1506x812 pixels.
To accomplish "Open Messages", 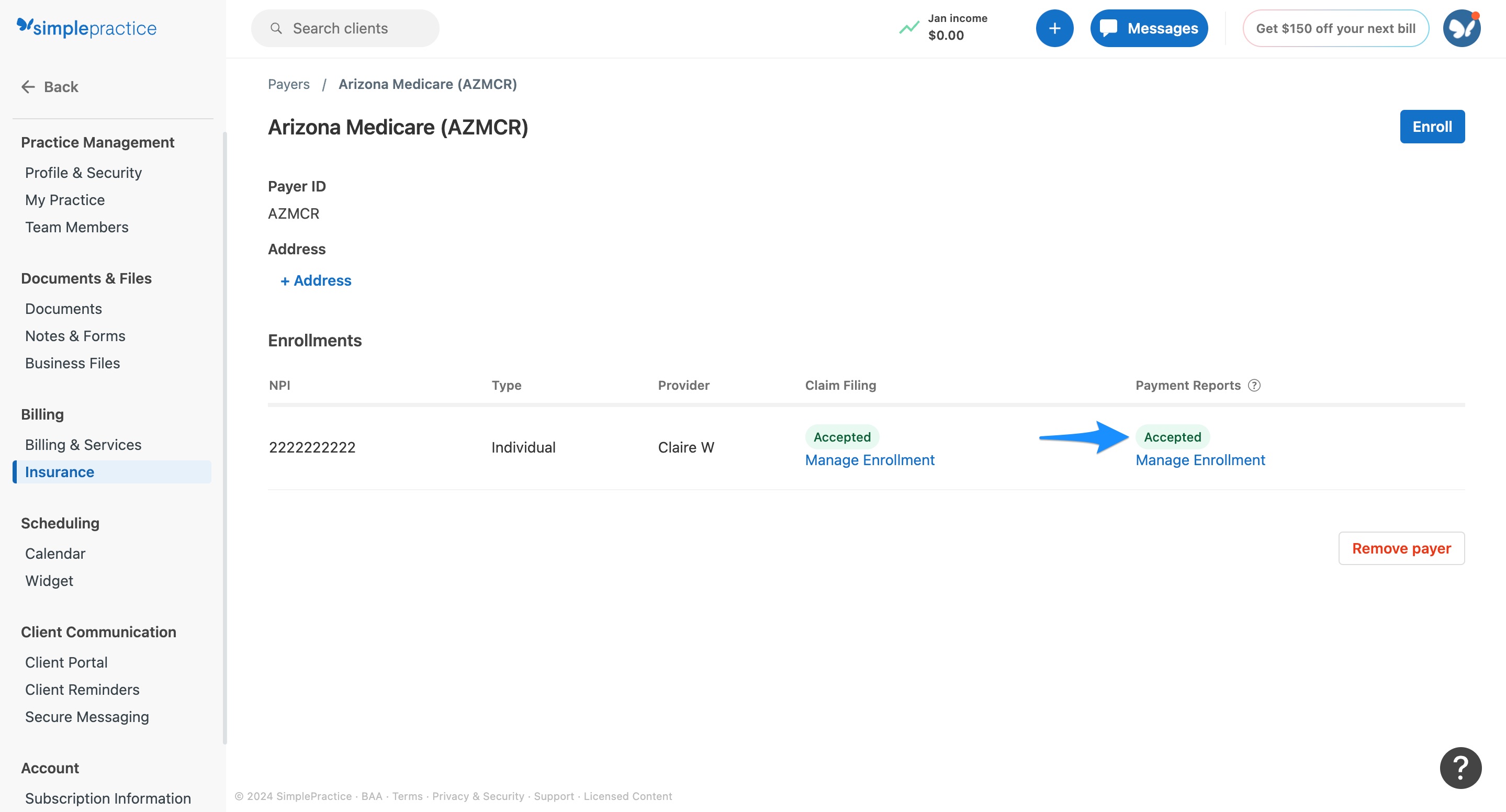I will pyautogui.click(x=1148, y=28).
